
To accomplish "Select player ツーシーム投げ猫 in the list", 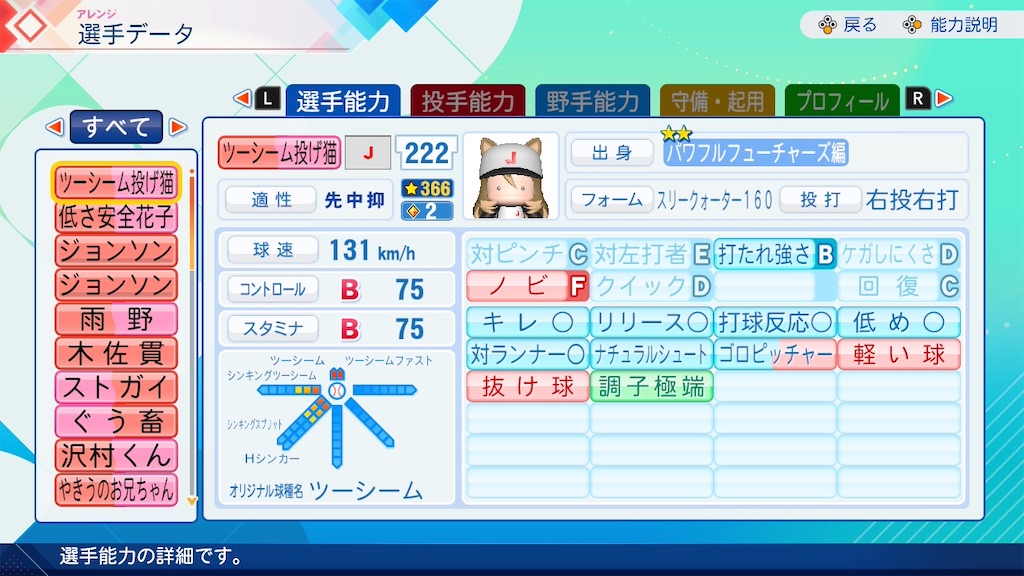I will click(116, 183).
